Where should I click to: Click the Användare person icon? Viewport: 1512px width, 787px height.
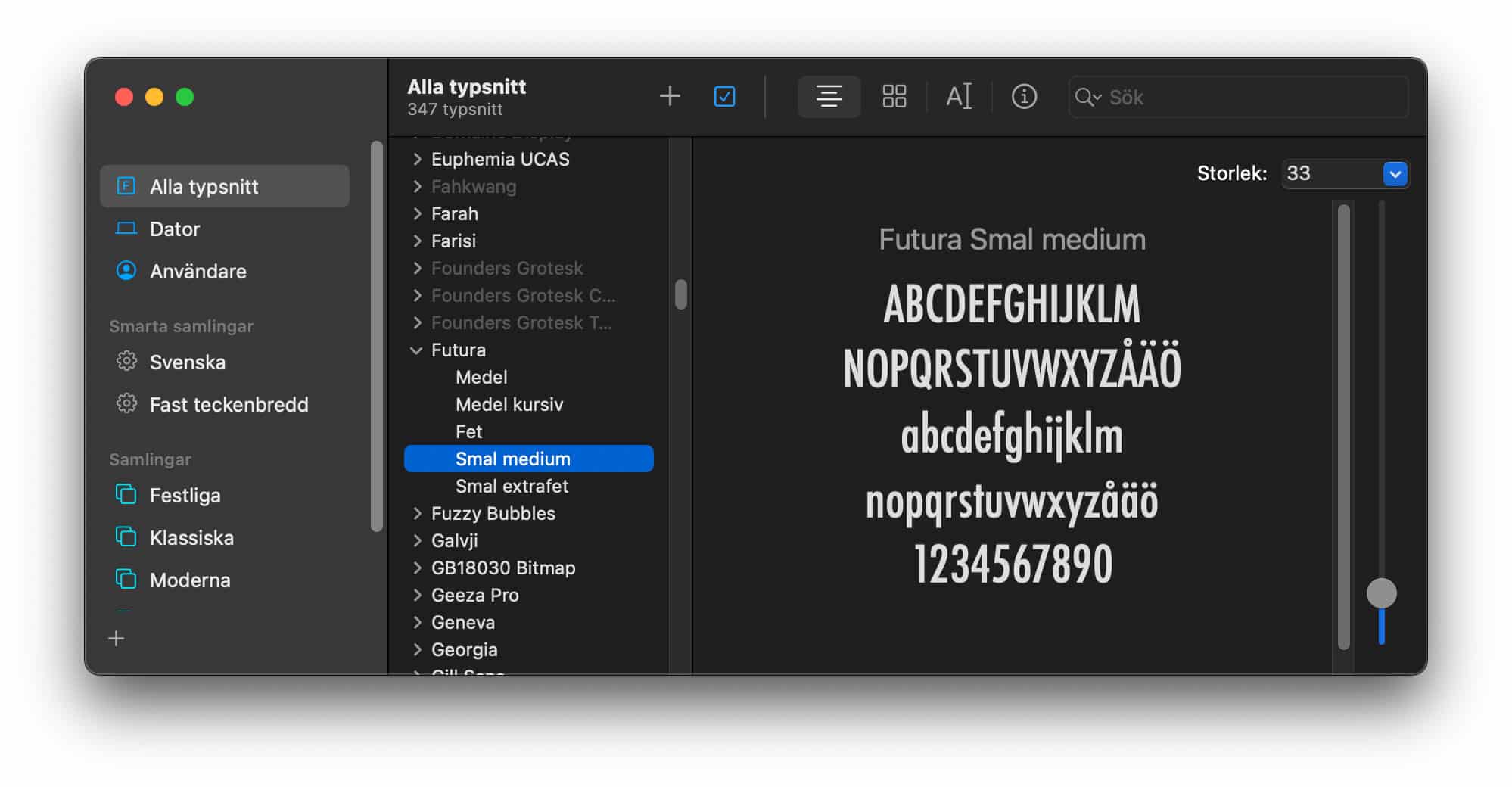point(126,270)
